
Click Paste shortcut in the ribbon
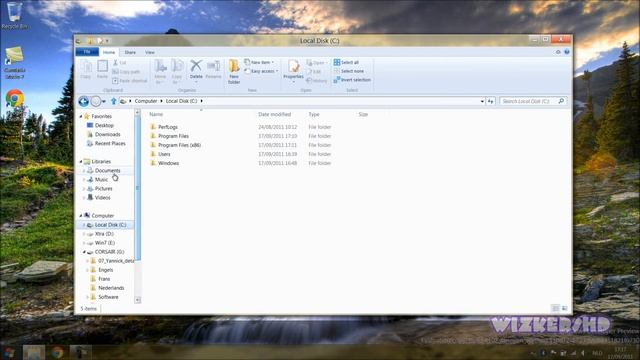point(129,81)
